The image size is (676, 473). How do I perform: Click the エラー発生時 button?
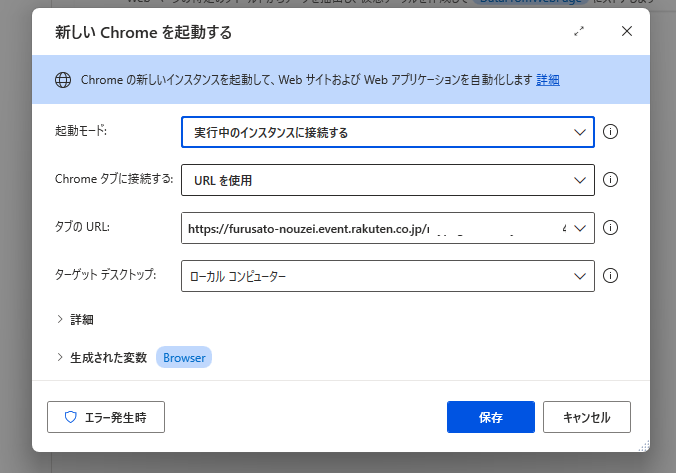(106, 417)
